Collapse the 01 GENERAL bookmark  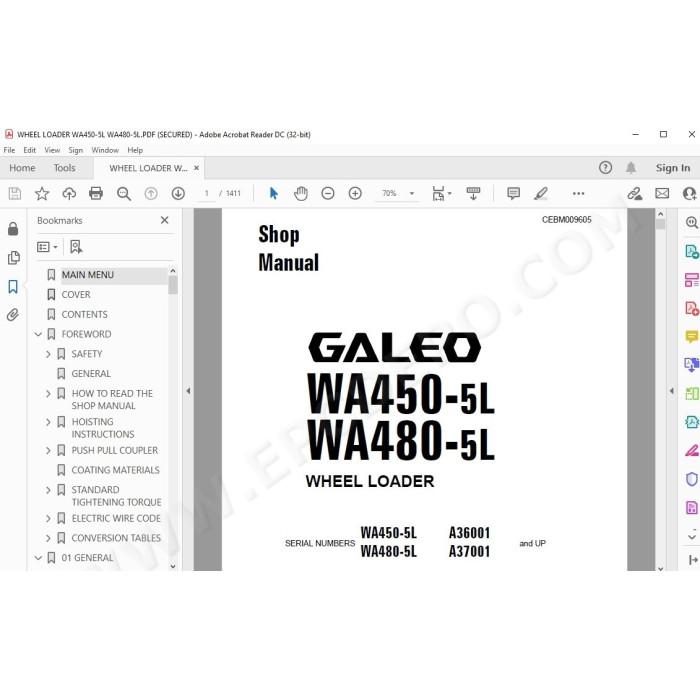point(38,558)
